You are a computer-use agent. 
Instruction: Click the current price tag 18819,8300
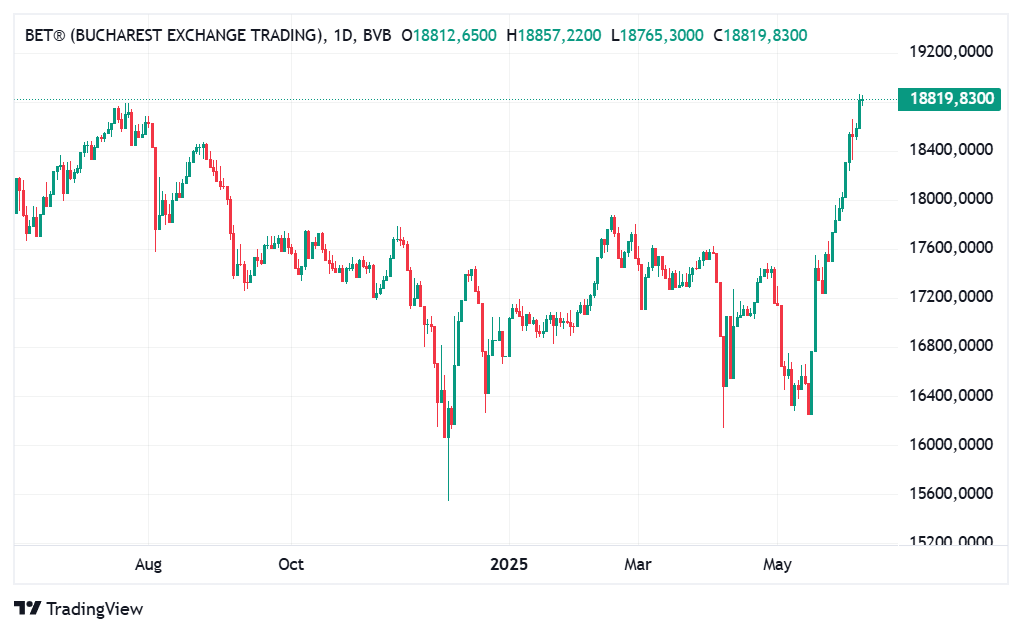tap(951, 98)
